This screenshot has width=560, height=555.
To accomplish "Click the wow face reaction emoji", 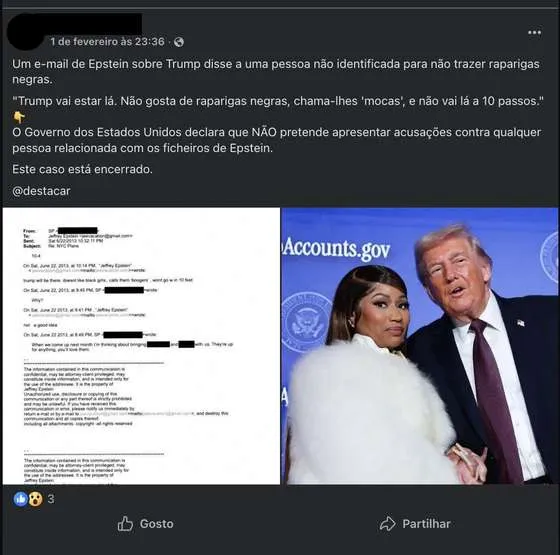I will click(x=35, y=499).
